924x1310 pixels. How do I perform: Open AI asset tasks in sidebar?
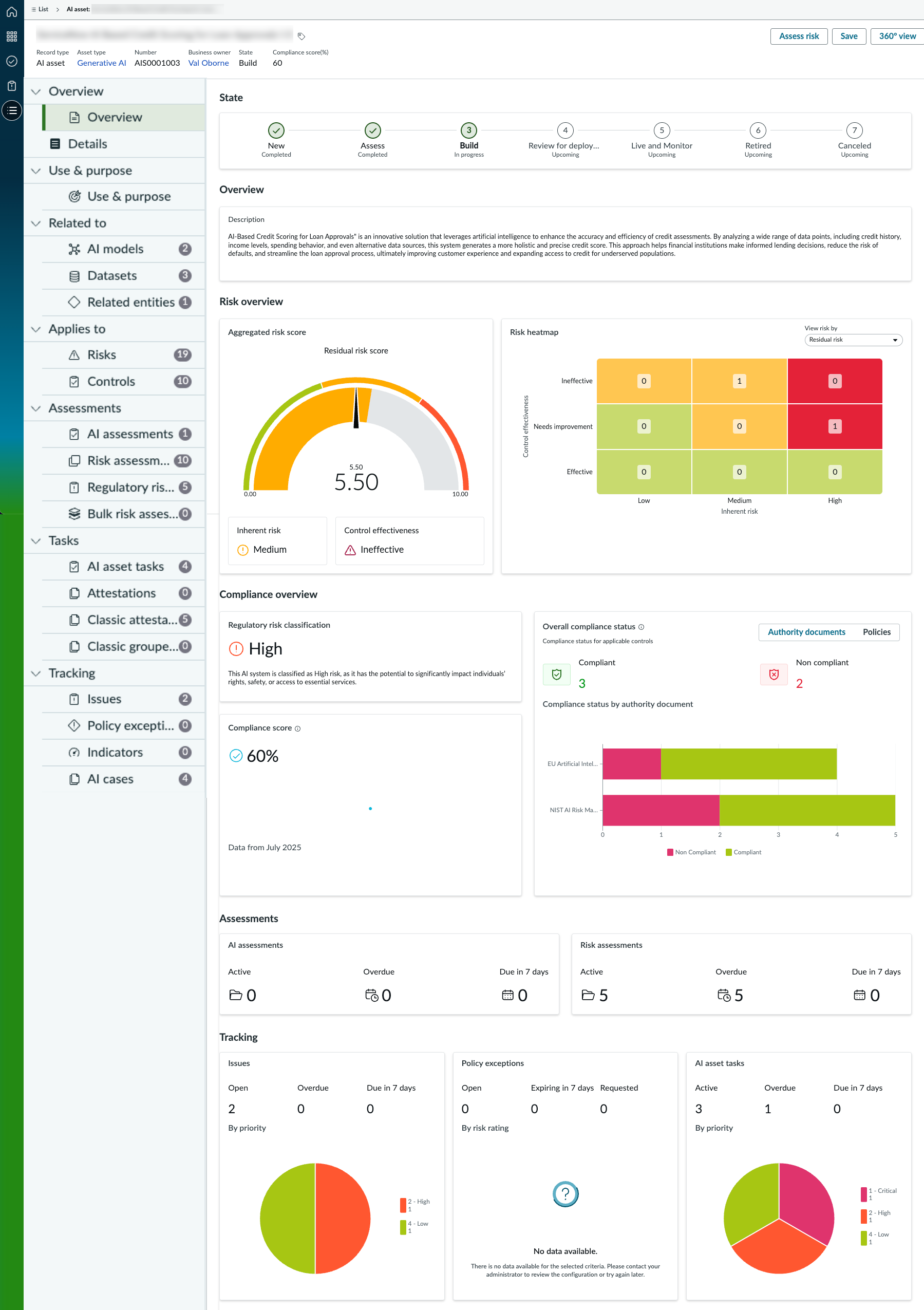click(123, 567)
